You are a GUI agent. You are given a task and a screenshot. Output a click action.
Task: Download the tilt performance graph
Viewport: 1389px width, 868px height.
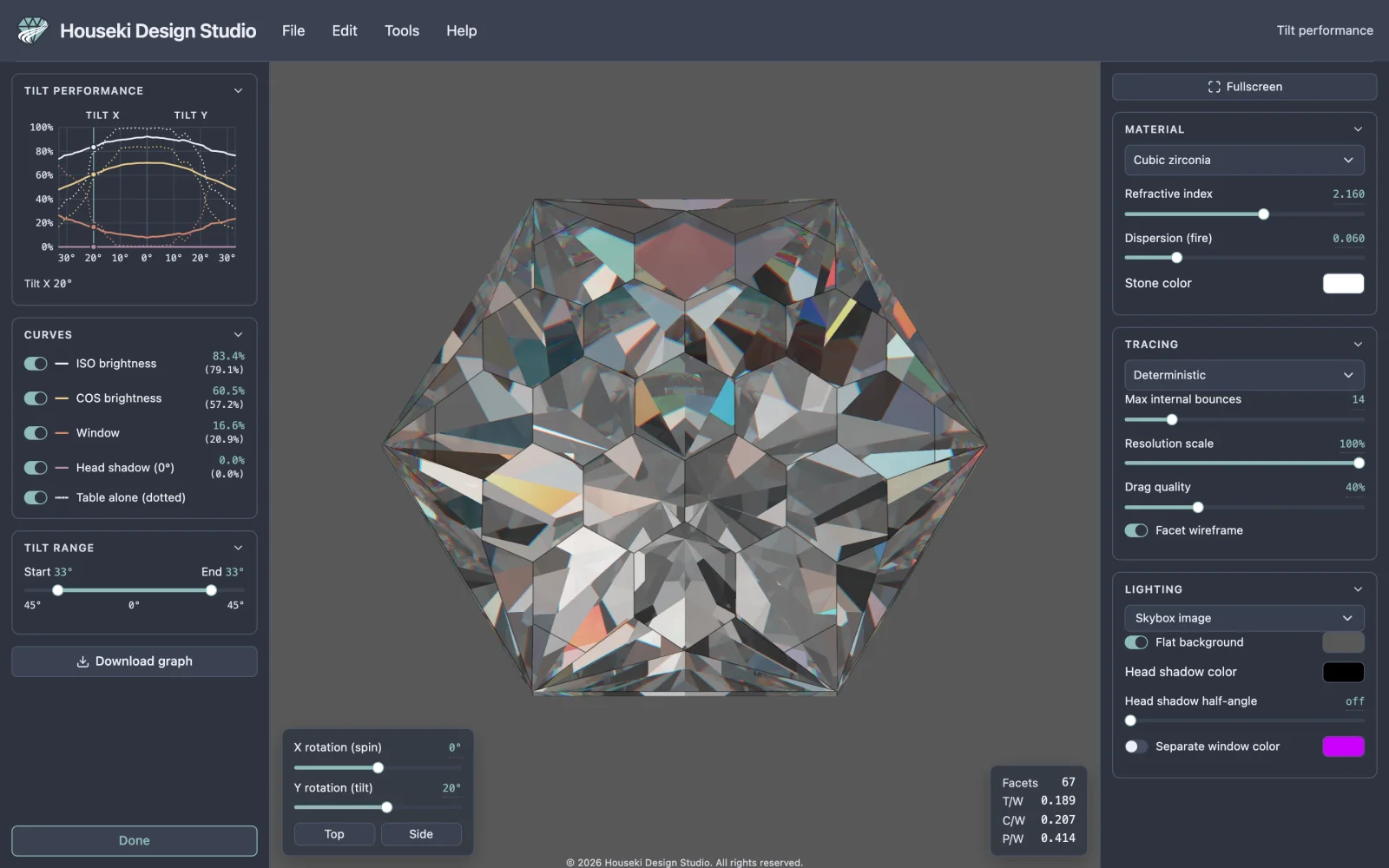pyautogui.click(x=135, y=661)
